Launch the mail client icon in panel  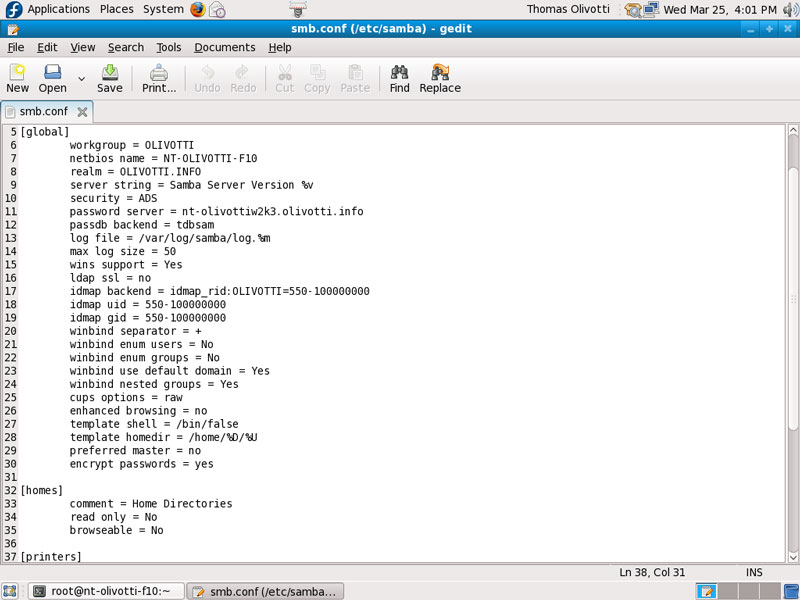click(217, 10)
